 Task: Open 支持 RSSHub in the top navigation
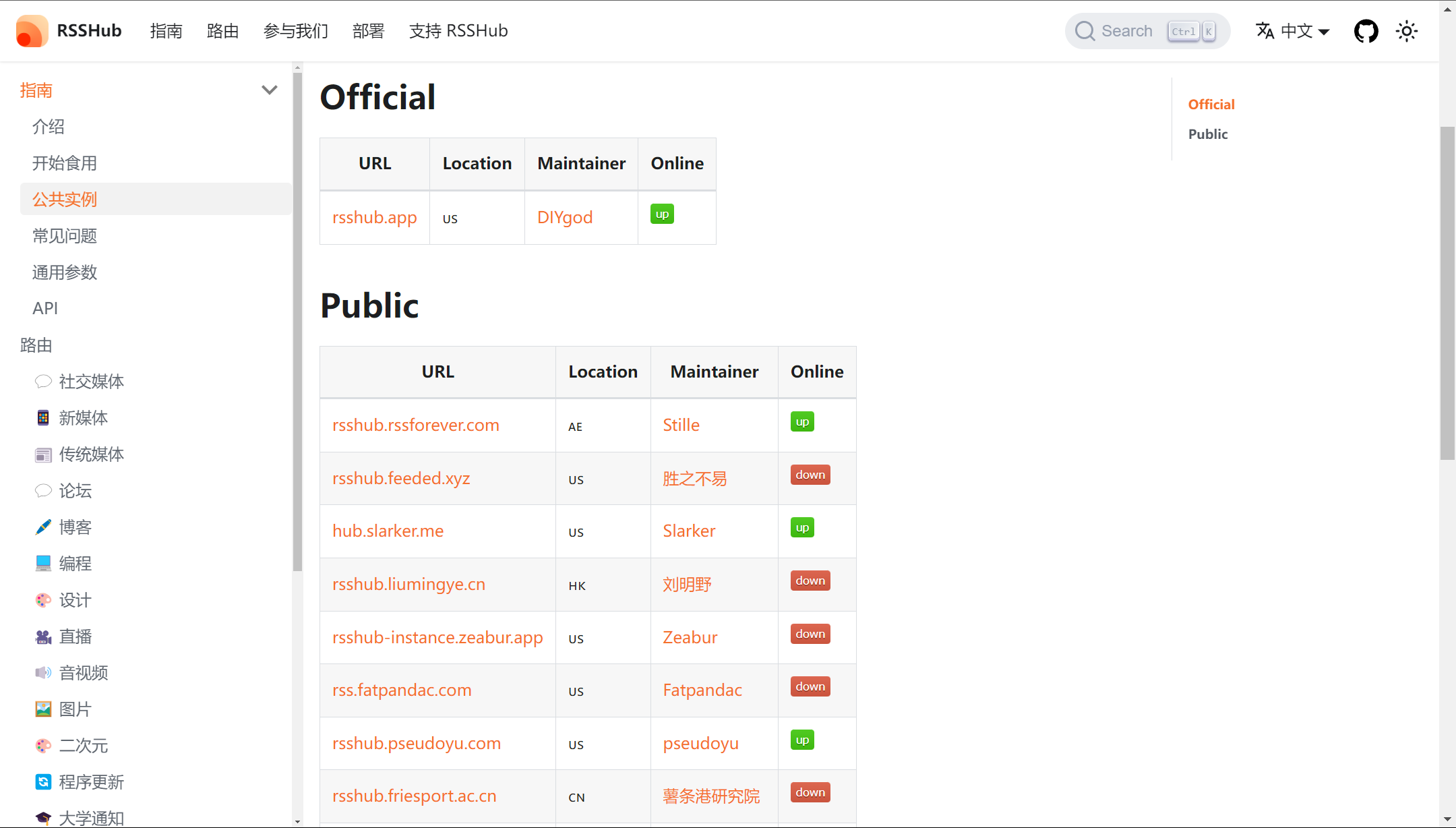pyautogui.click(x=458, y=31)
